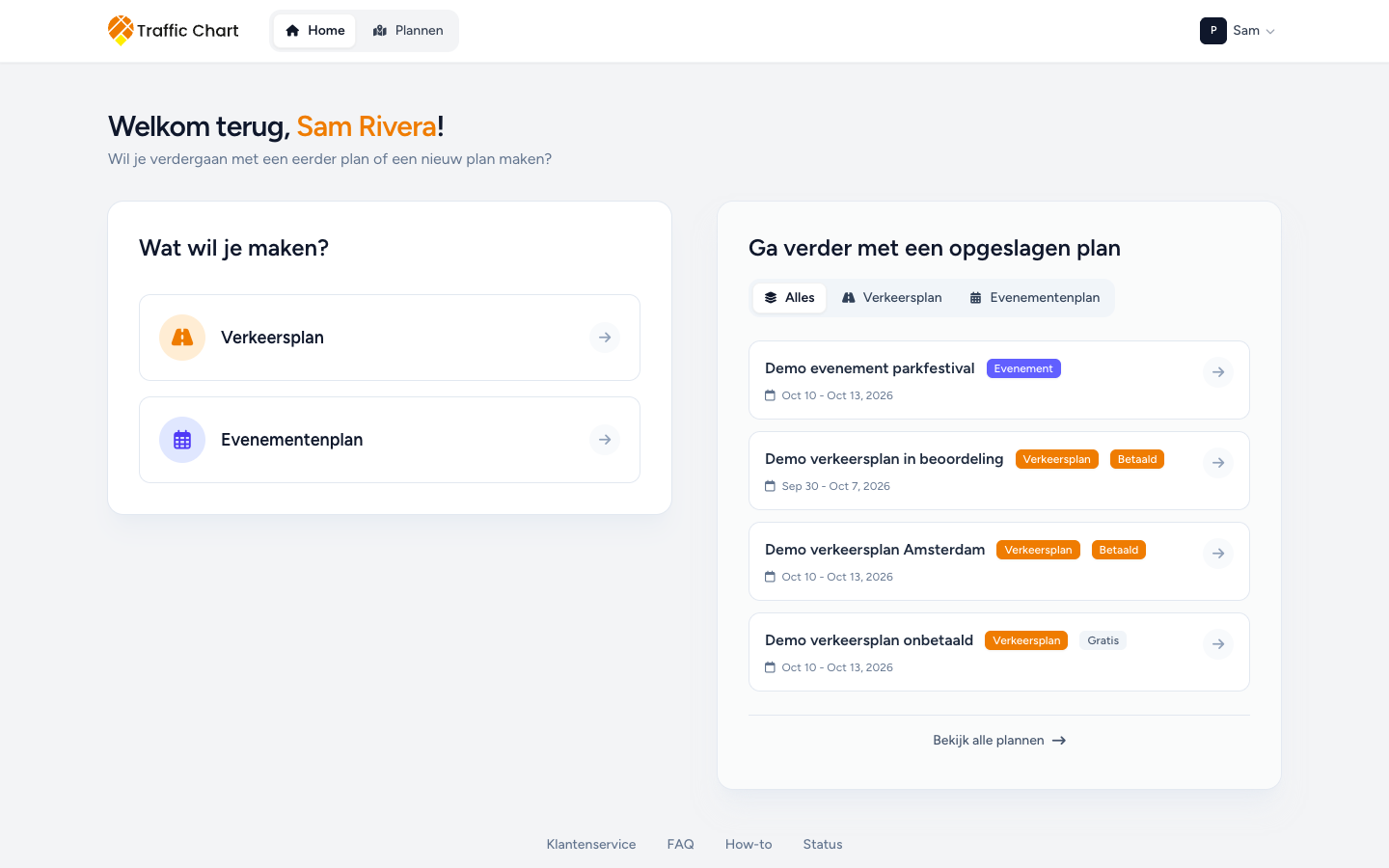Click the P avatar badge
1389x868 pixels.
1213,31
